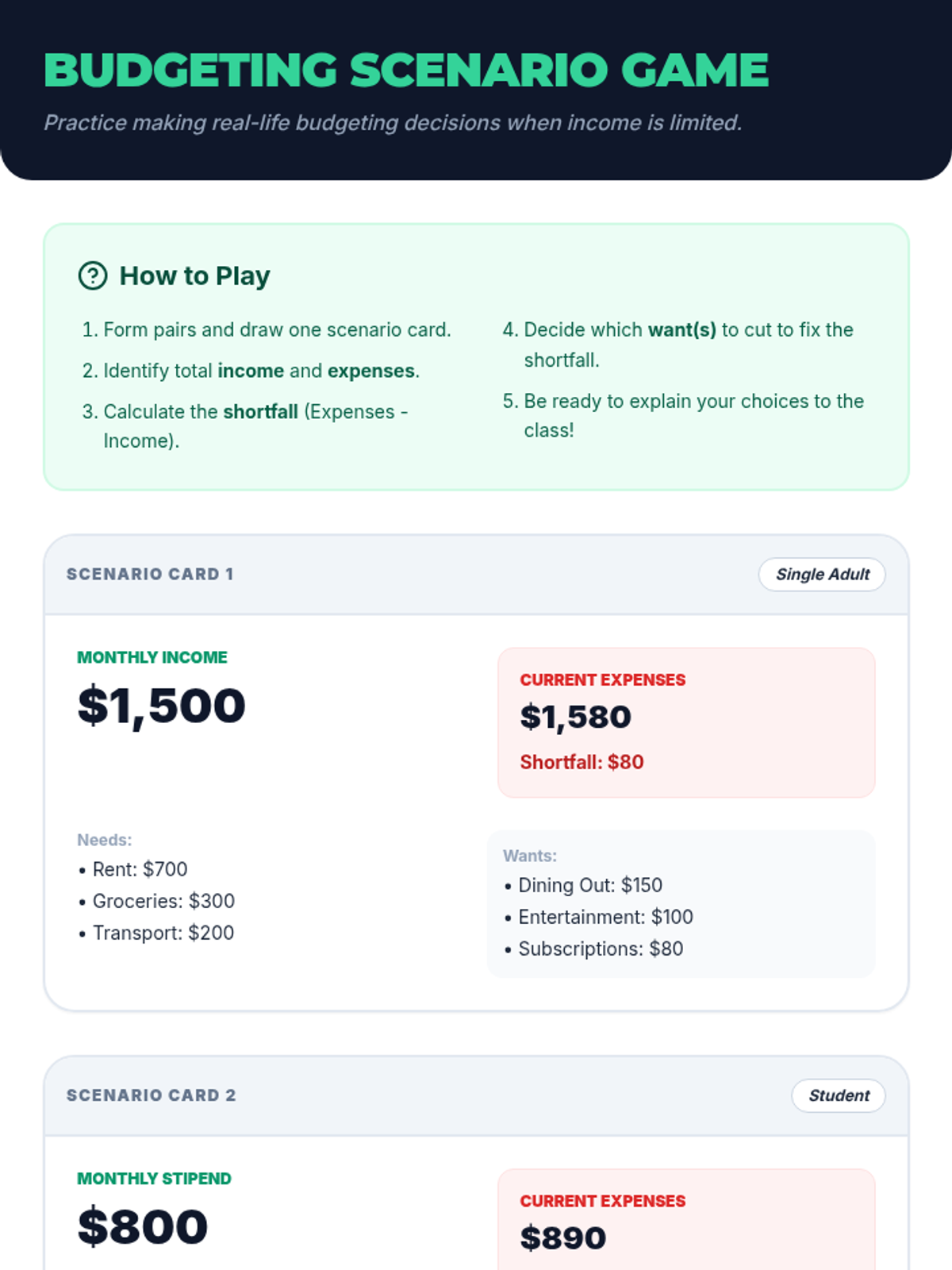
Task: Click the $890 expenses amount in Card 2
Action: (x=563, y=1238)
